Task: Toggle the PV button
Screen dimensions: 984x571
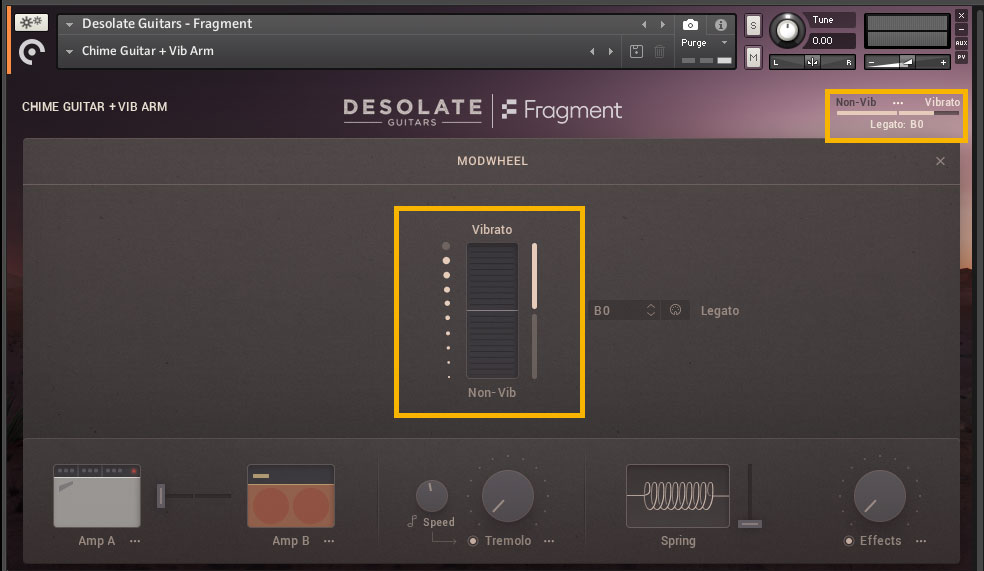Action: click(961, 57)
